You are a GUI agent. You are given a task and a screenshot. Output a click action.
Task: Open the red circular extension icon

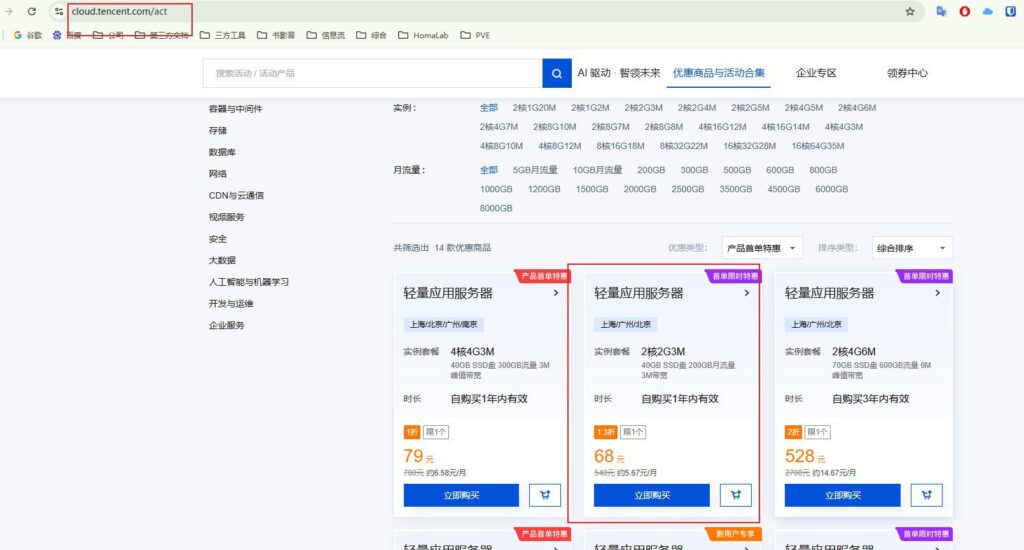coord(965,11)
